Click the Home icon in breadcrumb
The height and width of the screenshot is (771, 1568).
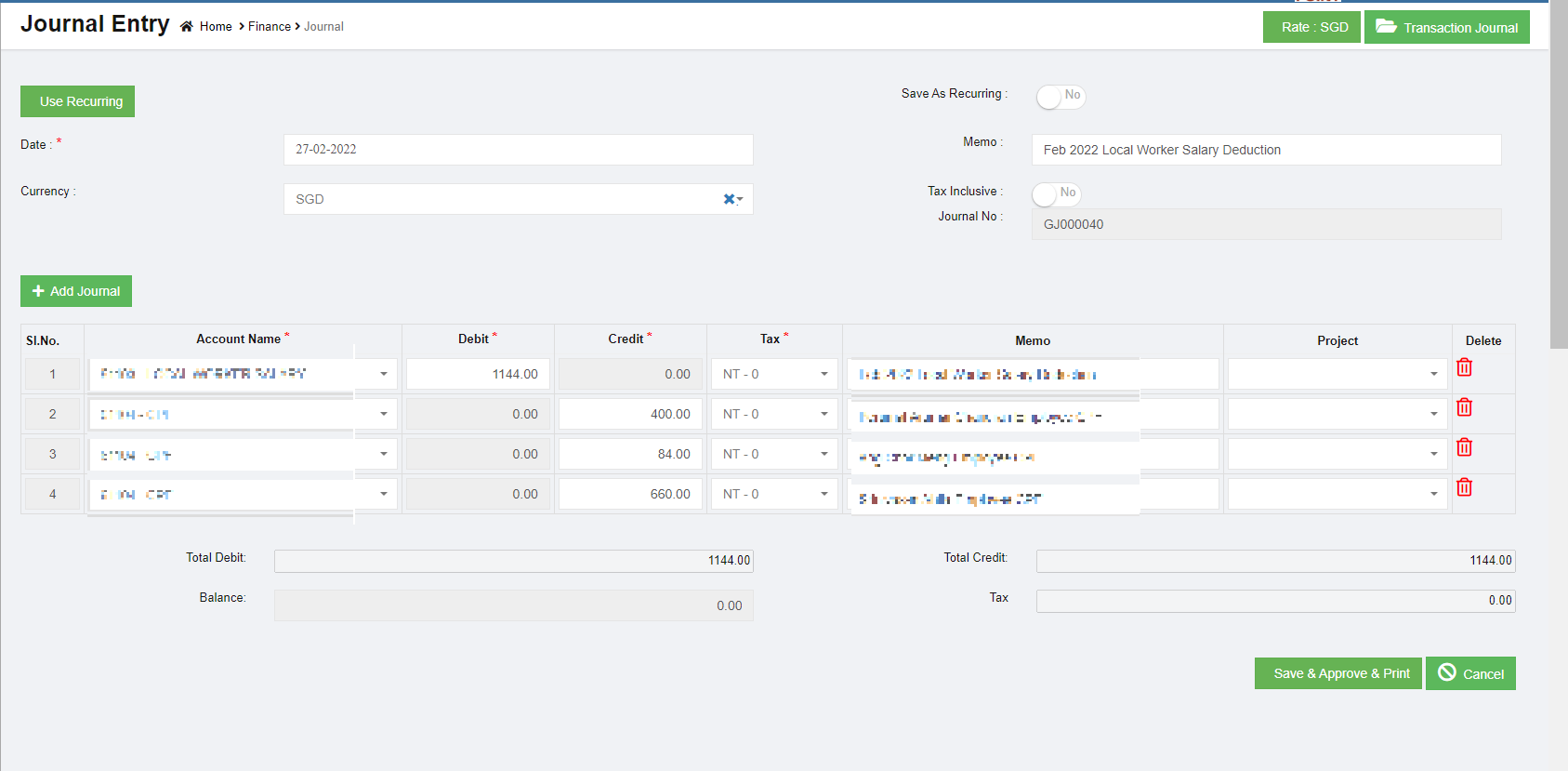point(187,27)
